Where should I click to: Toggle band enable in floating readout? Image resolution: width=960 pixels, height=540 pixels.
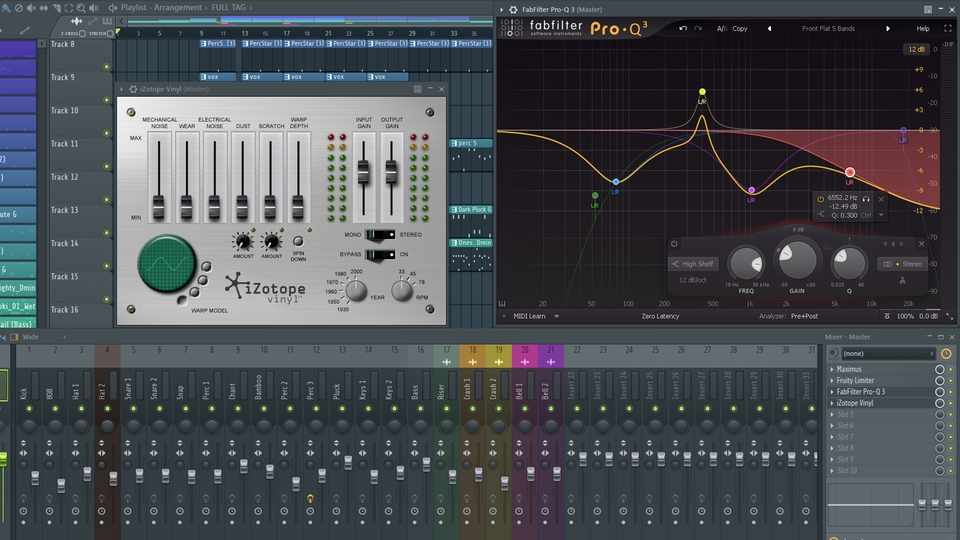pyautogui.click(x=820, y=199)
